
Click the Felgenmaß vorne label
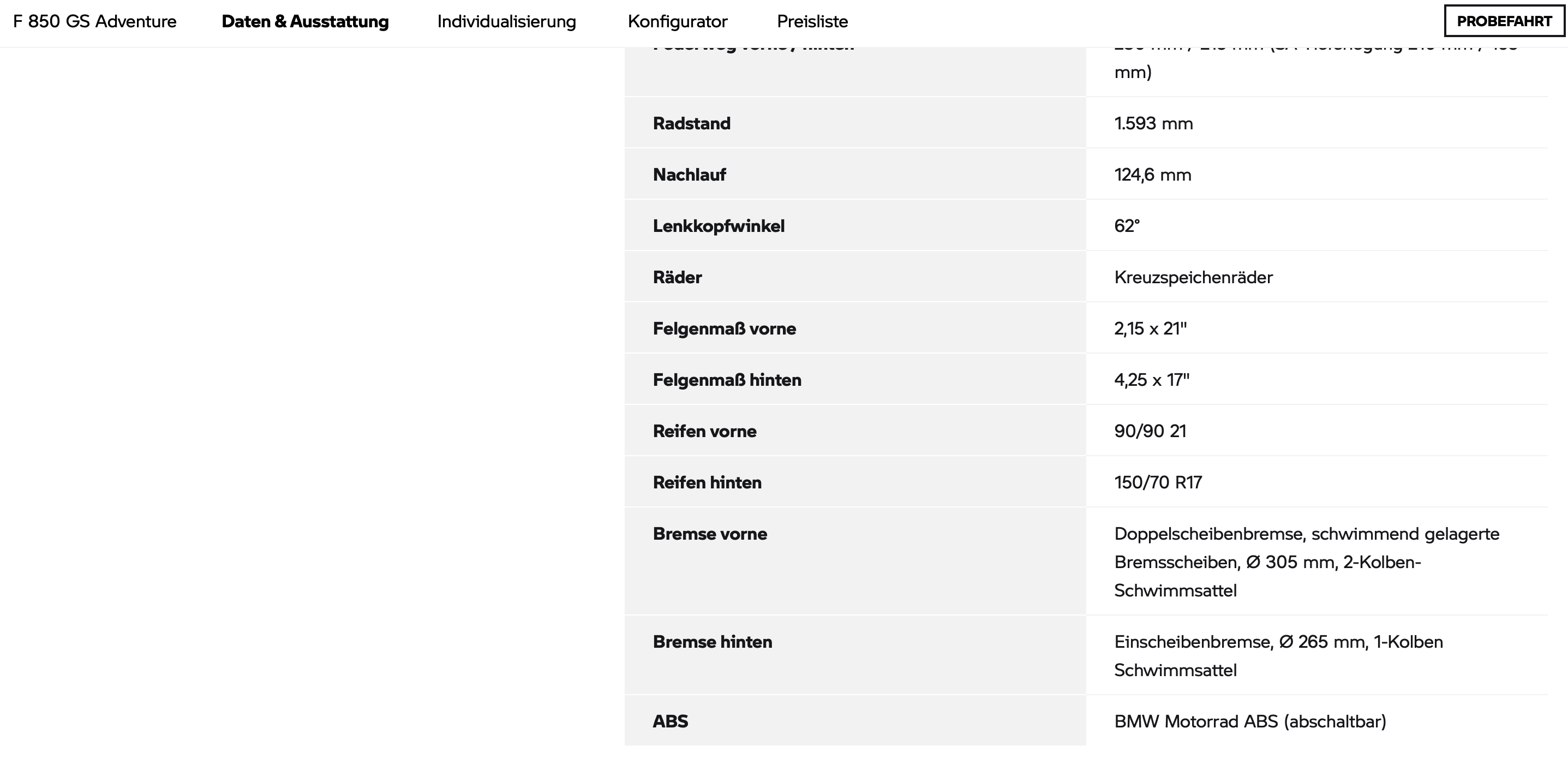[725, 329]
